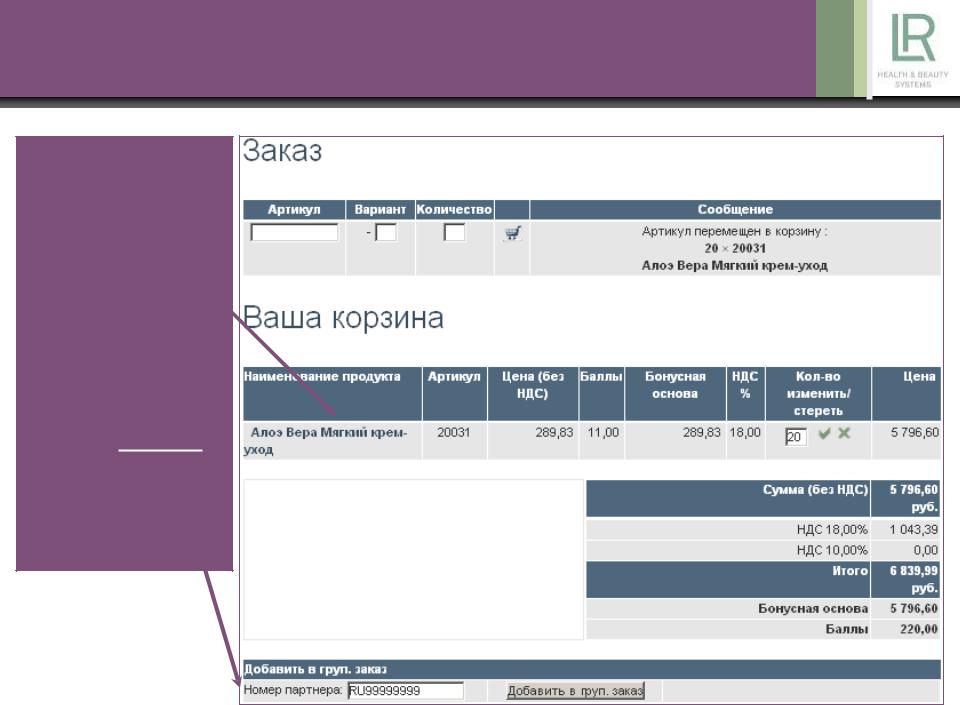
Task: Select the points value 11,00 in cart row
Action: 603,433
